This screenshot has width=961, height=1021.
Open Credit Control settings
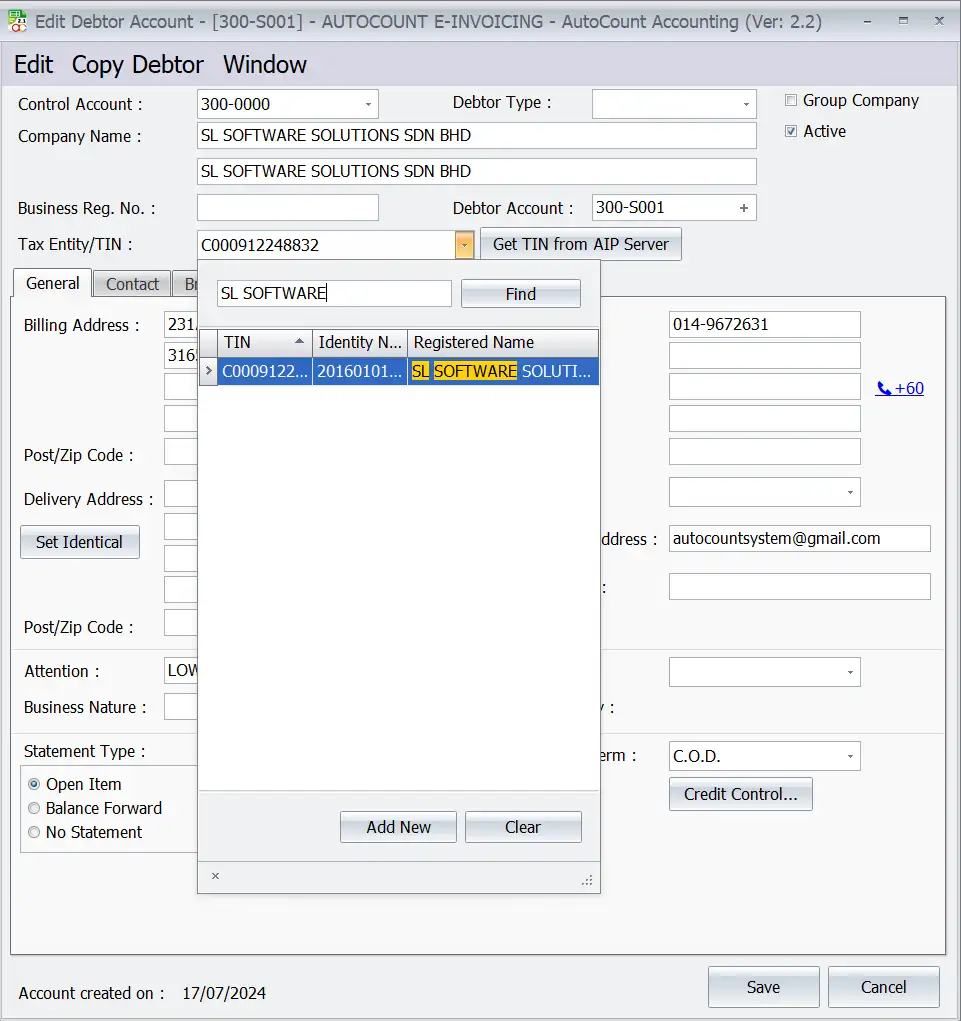[740, 793]
